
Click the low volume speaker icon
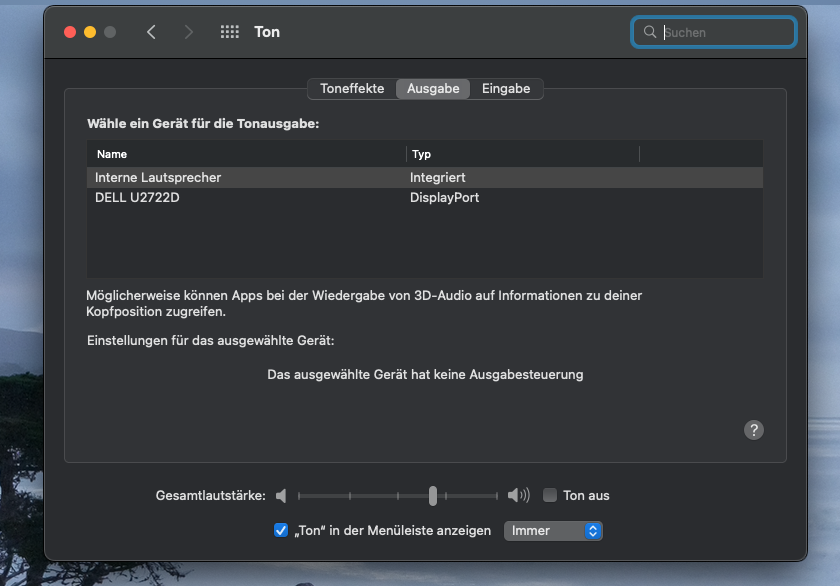[282, 496]
